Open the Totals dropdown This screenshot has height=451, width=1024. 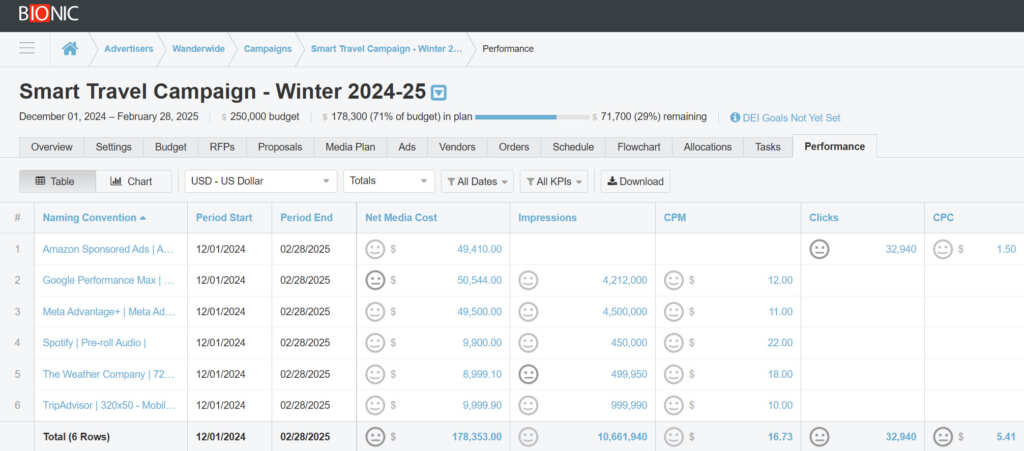tap(389, 181)
